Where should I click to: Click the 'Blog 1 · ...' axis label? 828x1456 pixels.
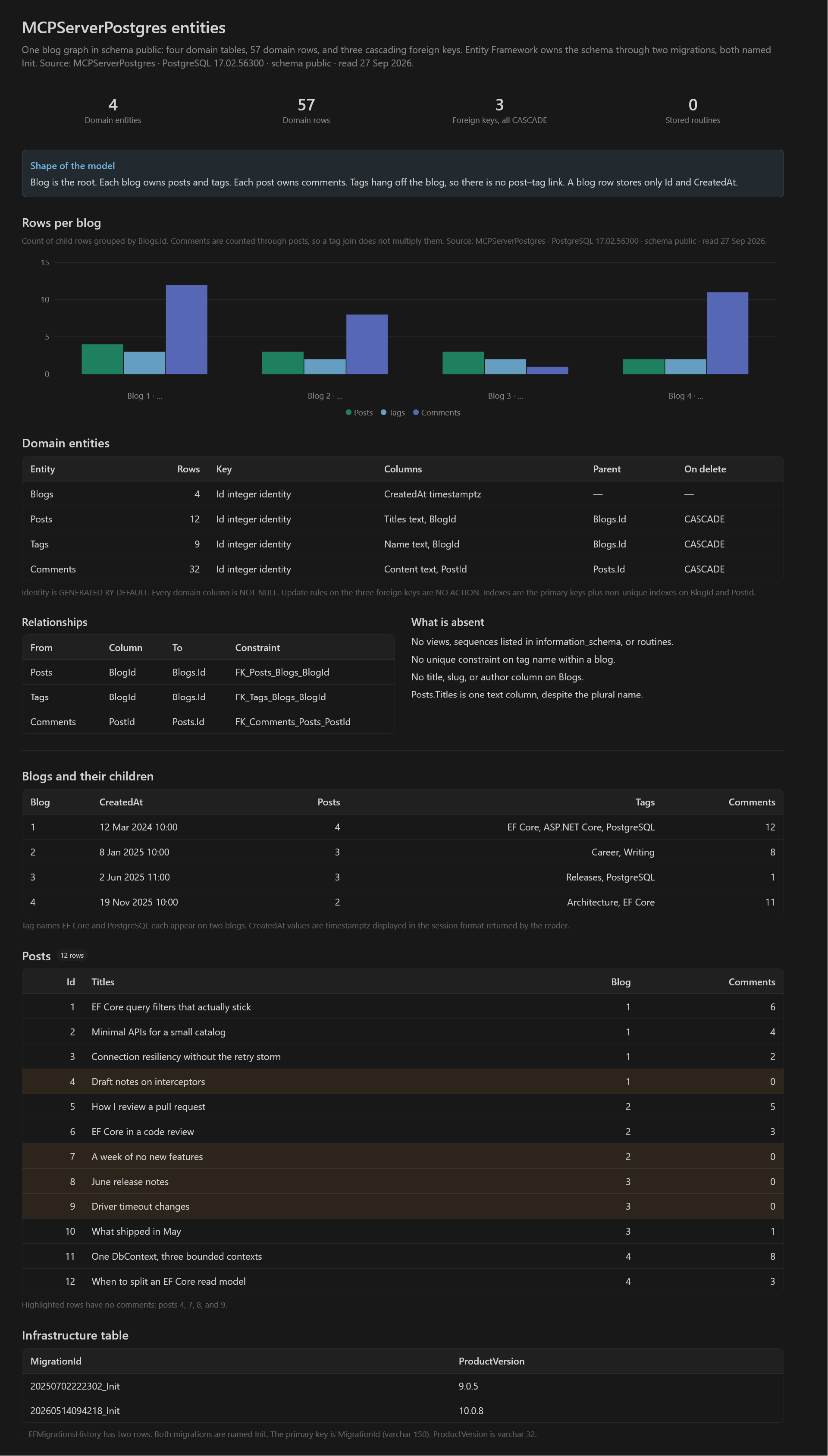click(x=144, y=396)
